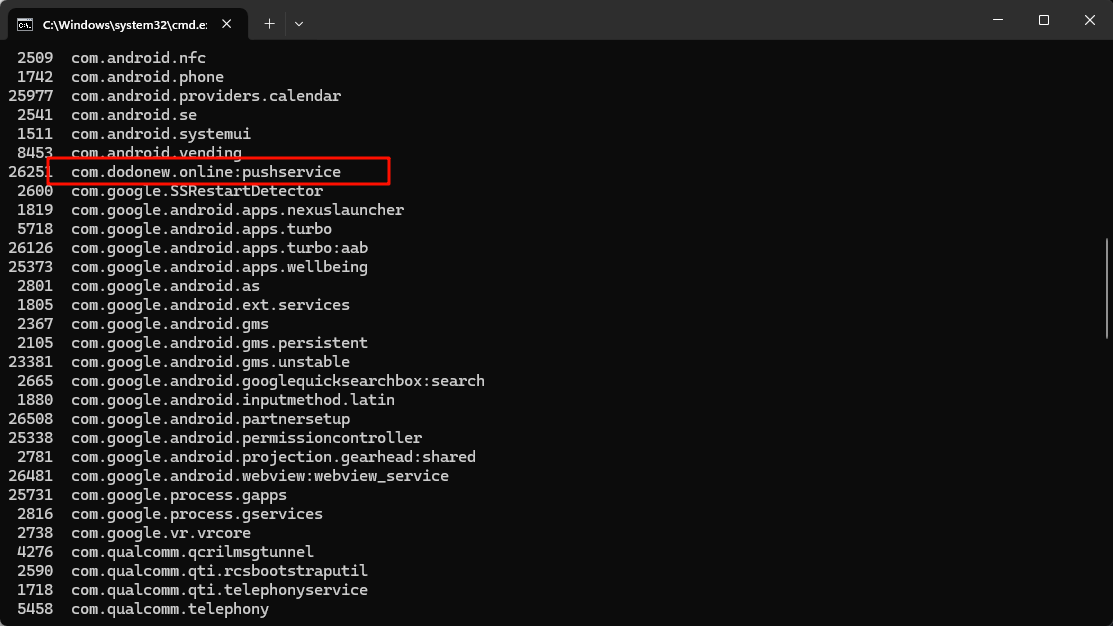Click PID 25977 in the process list
Viewport: 1113px width, 626px height.
[x=31, y=96]
